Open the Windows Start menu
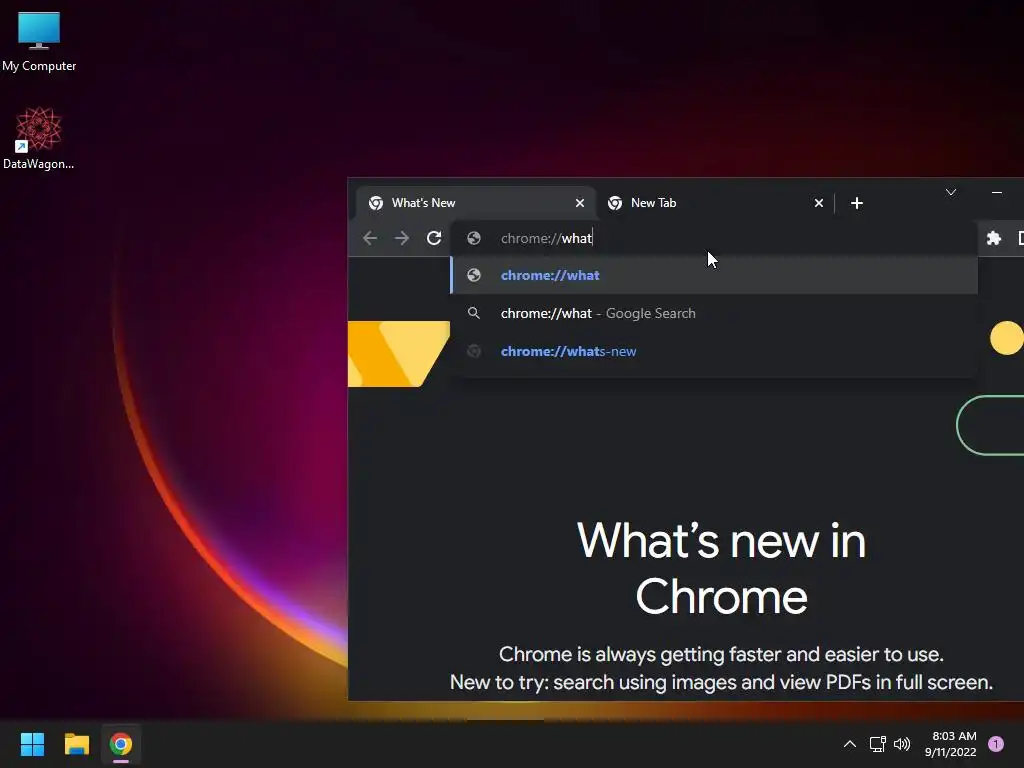The image size is (1024, 768). pos(32,744)
